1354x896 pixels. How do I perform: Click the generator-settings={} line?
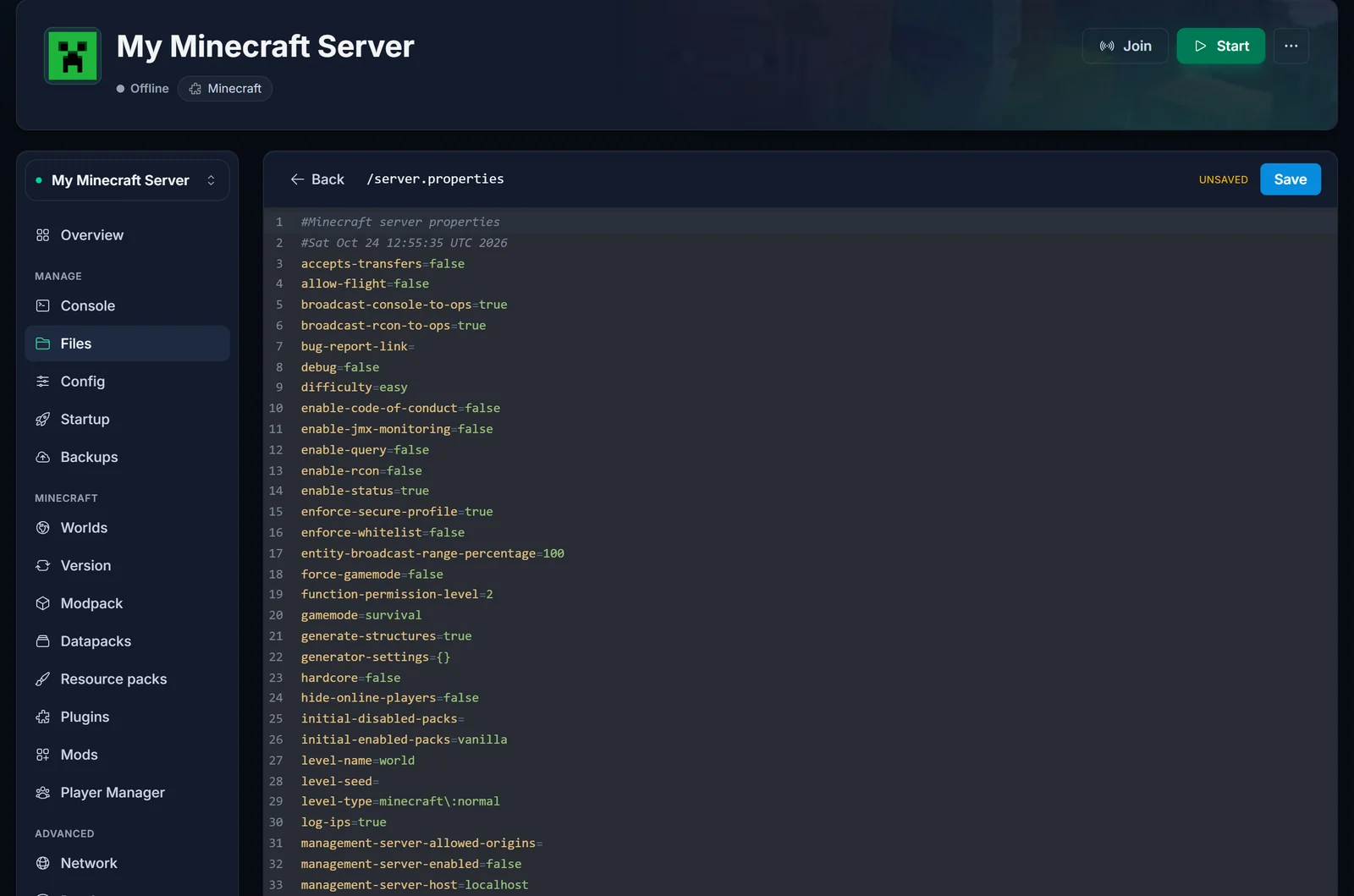click(x=376, y=657)
